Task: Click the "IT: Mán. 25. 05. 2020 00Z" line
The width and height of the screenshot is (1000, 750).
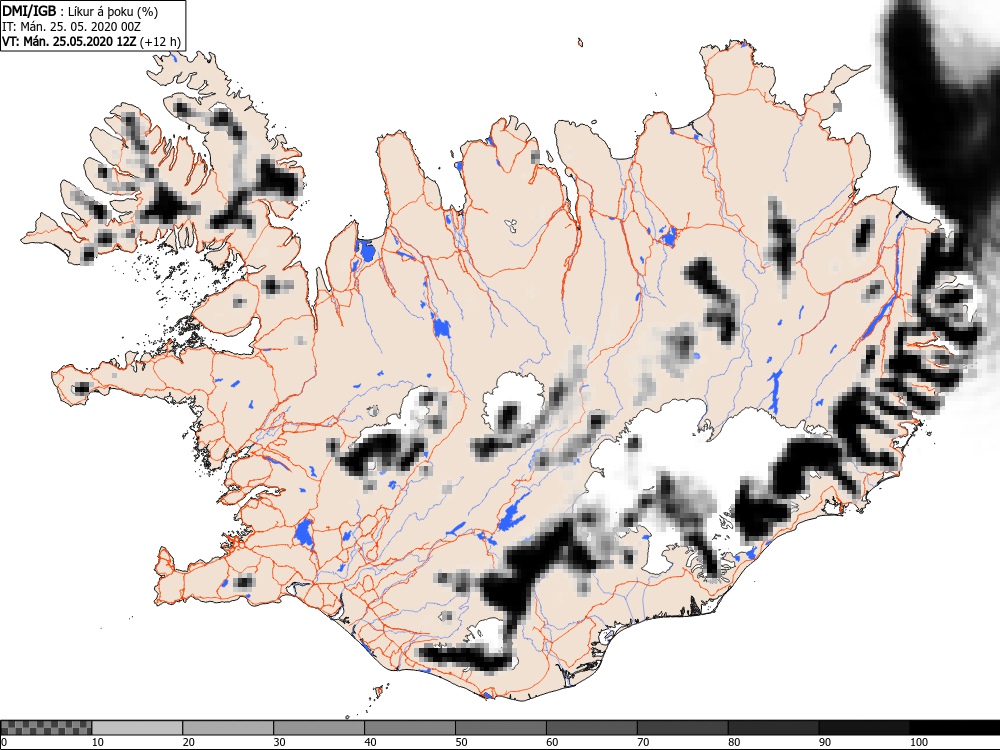Action: 71,27
